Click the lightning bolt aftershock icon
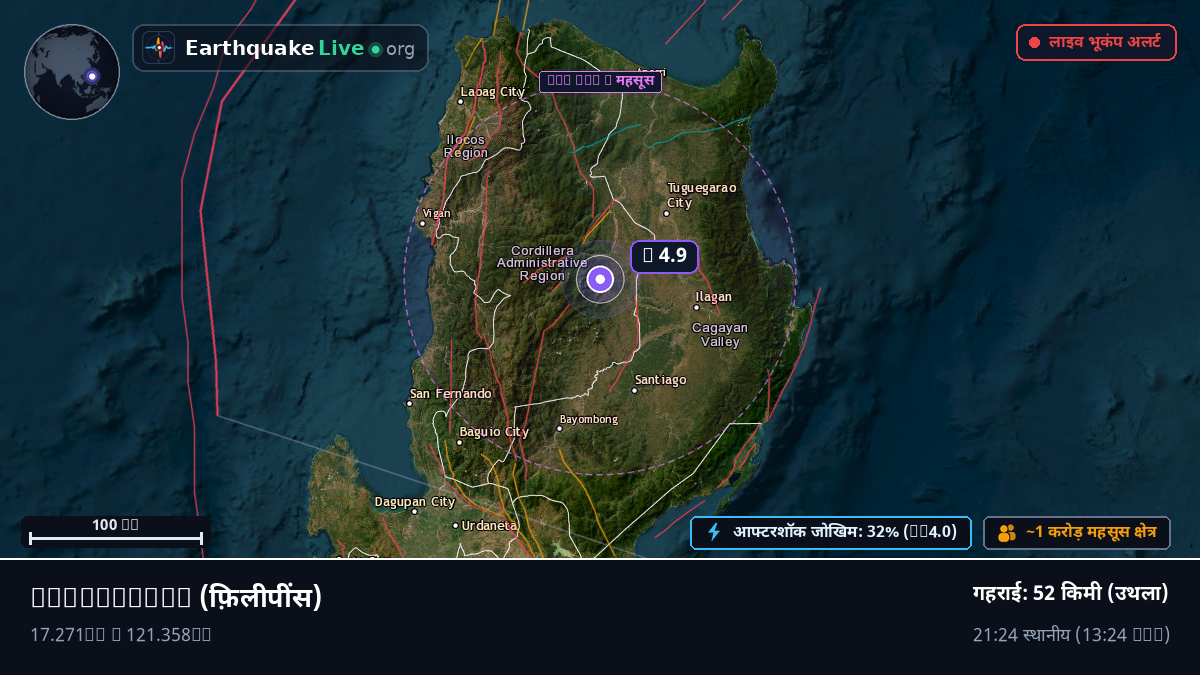1200x675 pixels. click(714, 532)
